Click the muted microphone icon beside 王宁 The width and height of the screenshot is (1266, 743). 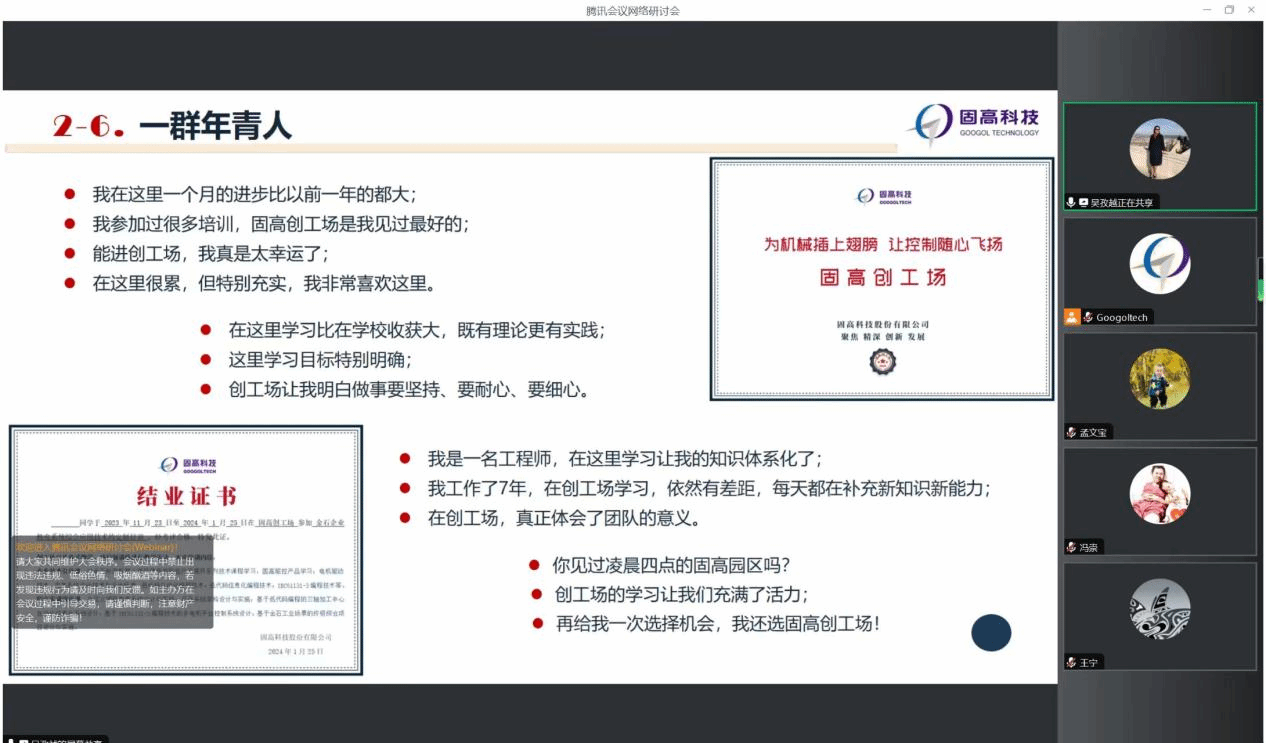(1071, 662)
